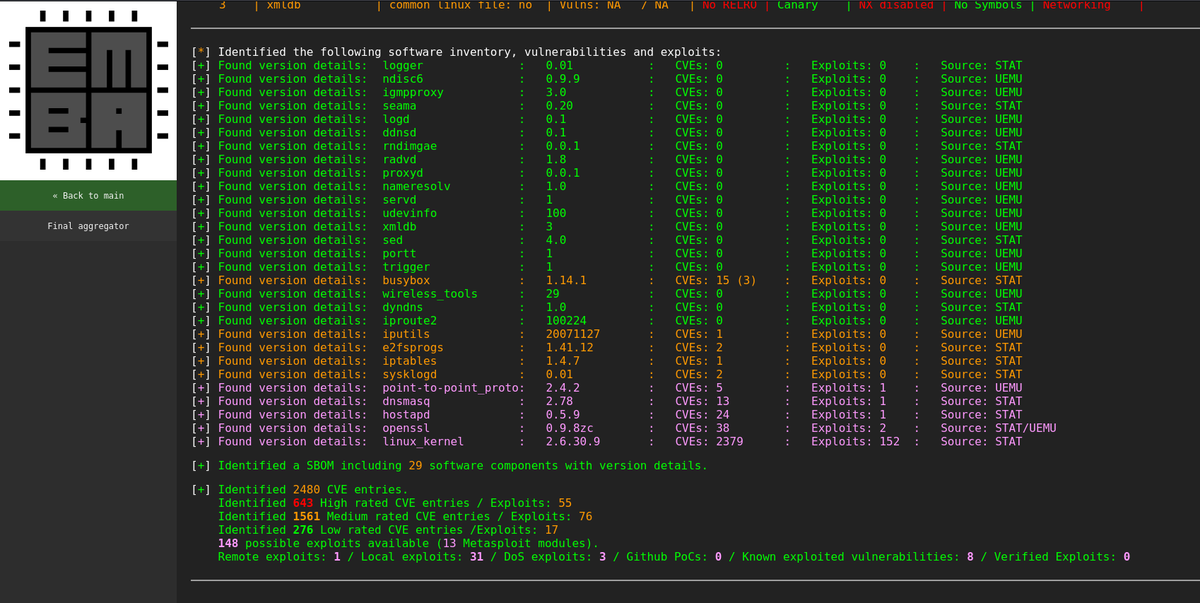Go back via '« Back to main' link
Image resolution: width=1200 pixels, height=603 pixels.
coord(88,196)
